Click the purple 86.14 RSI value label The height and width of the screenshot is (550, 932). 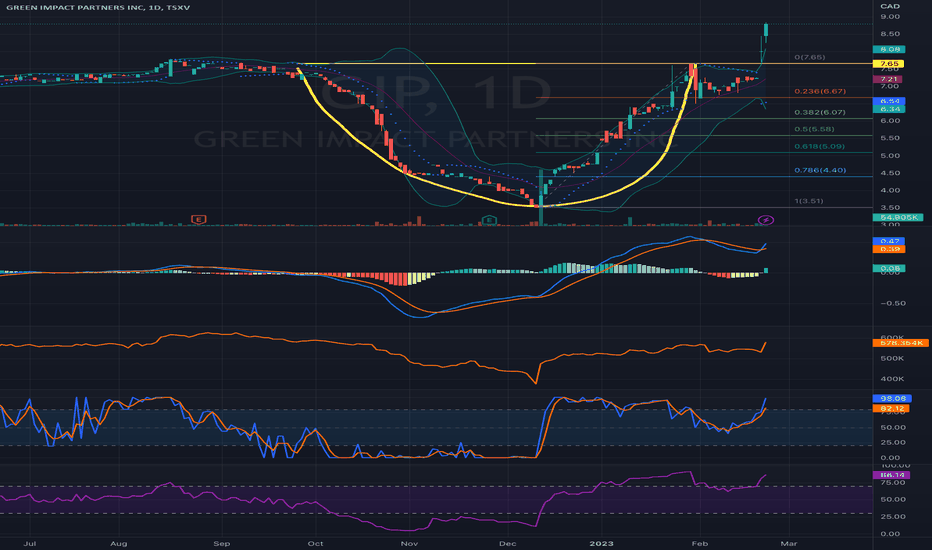tap(892, 475)
